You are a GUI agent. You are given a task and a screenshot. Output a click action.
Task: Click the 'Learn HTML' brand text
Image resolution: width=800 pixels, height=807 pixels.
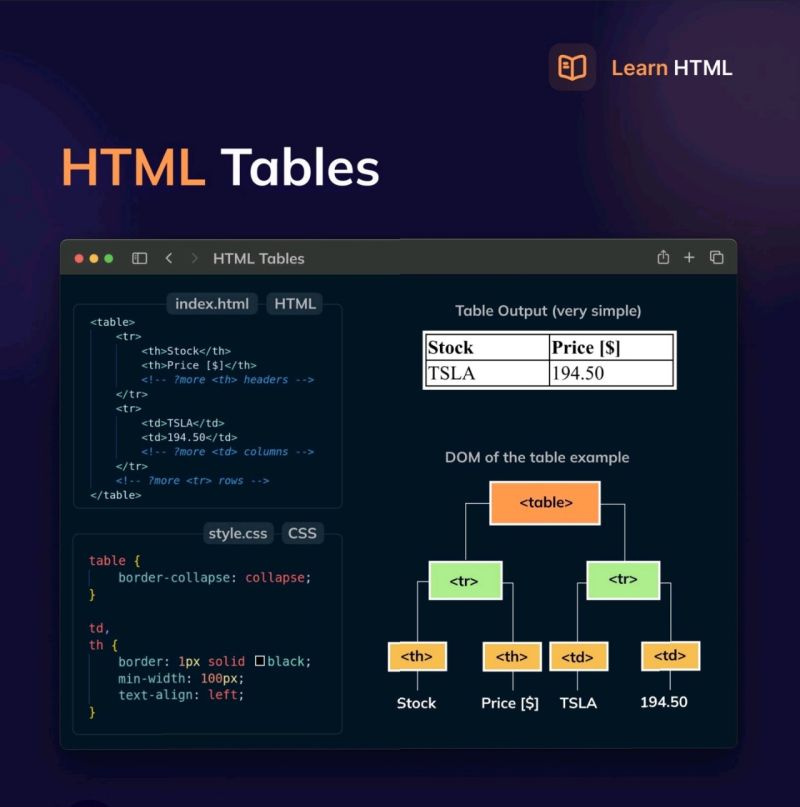tap(671, 68)
